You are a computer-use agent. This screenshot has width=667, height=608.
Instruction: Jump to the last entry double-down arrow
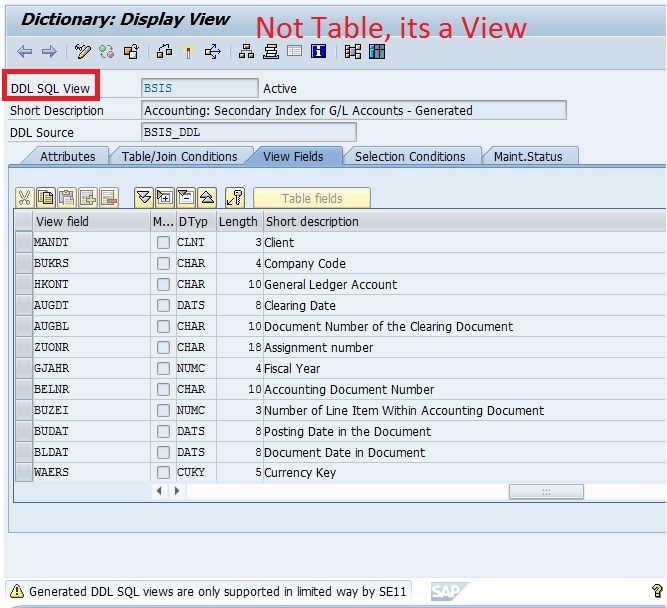(x=144, y=198)
